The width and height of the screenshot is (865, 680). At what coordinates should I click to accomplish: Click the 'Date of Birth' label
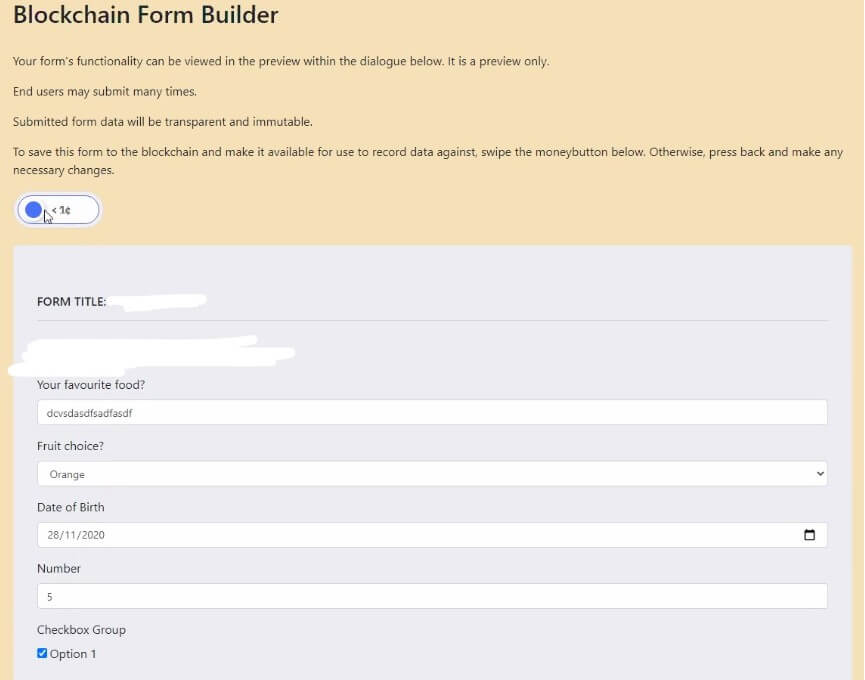coord(71,507)
